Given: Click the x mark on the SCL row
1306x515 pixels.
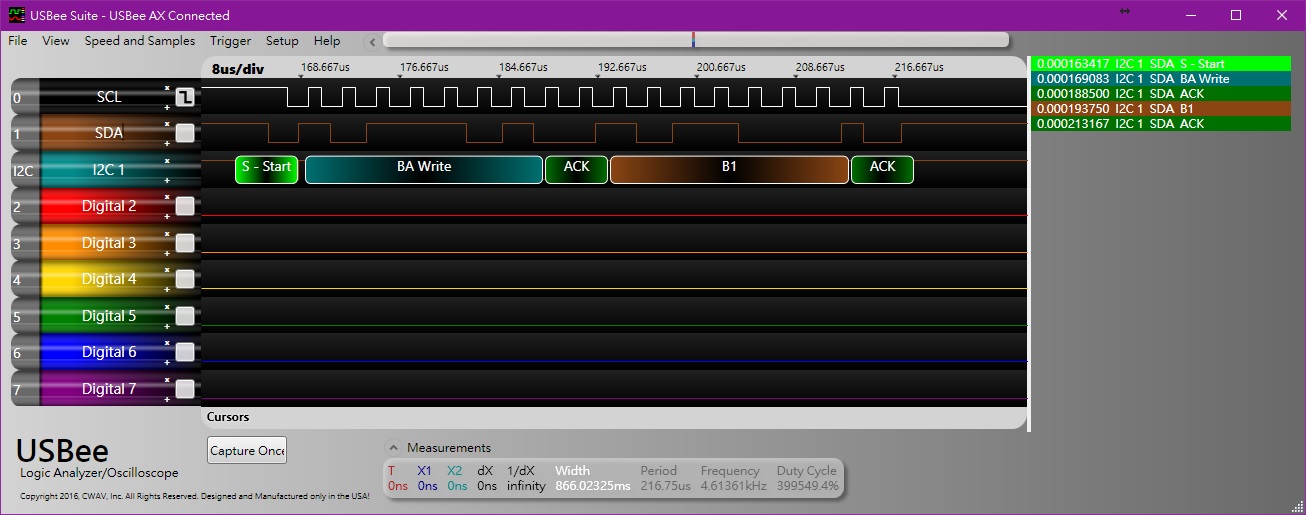Looking at the screenshot, I should 167,88.
